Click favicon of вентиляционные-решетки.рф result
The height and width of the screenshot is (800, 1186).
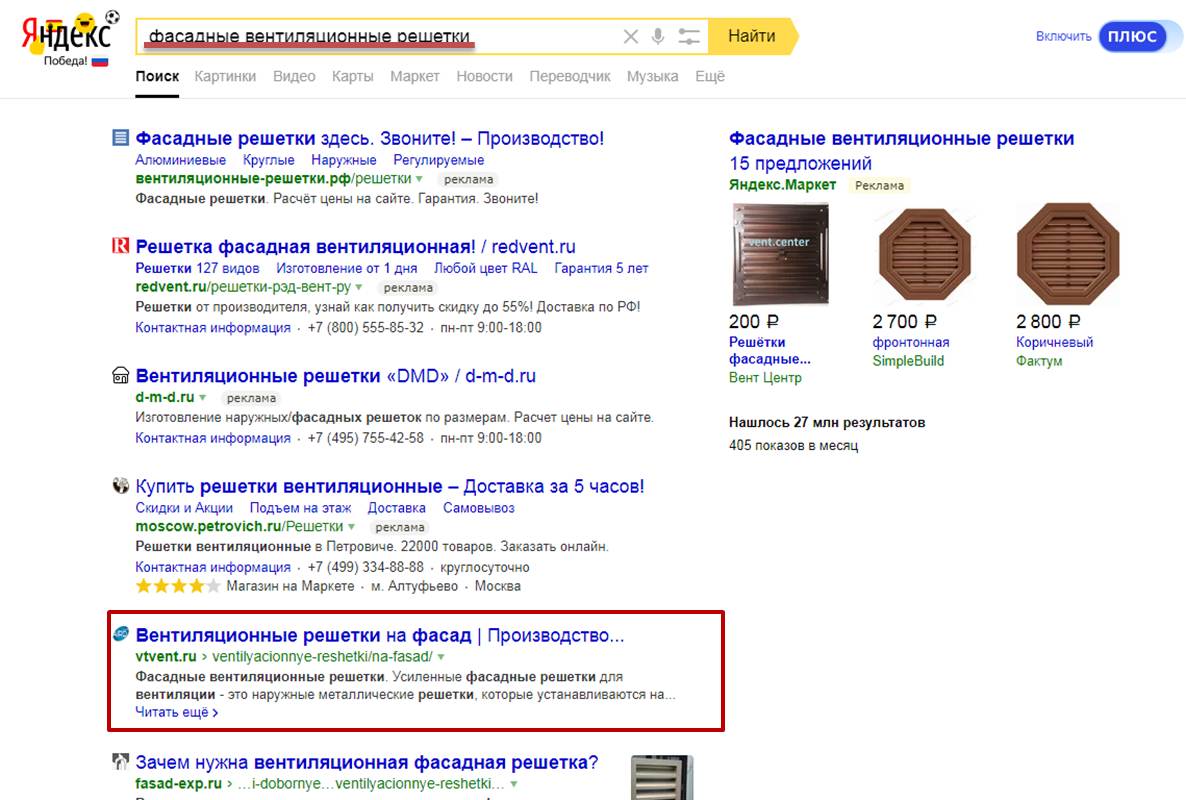click(120, 138)
